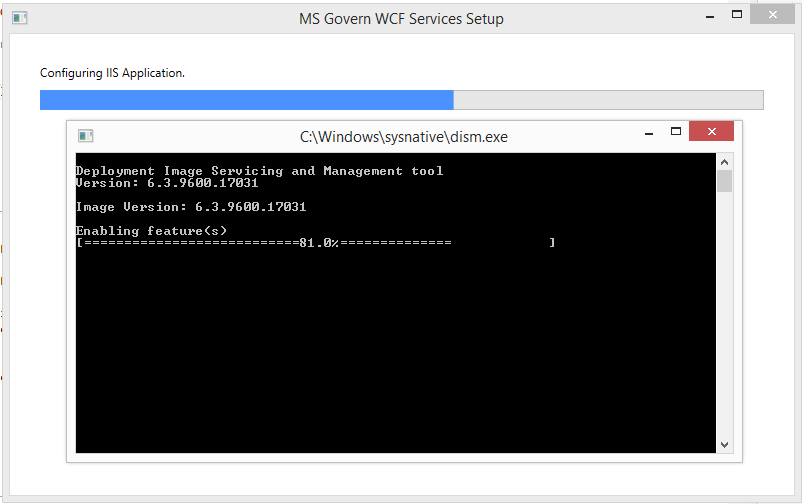
Task: Click the 'Enabling feature(s)' console line
Action: coord(151,231)
